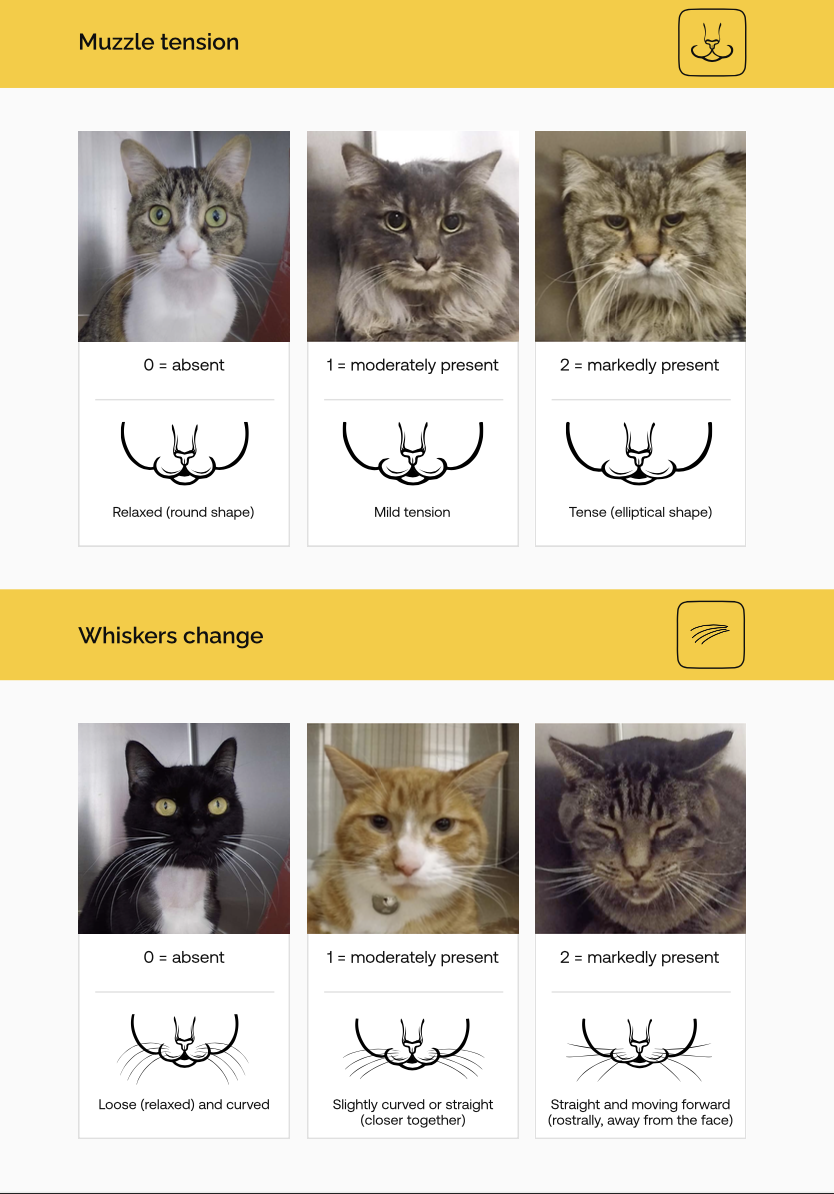Choose muzzle score 0 = absent
Screen dimensions: 834x1194
click(x=184, y=365)
